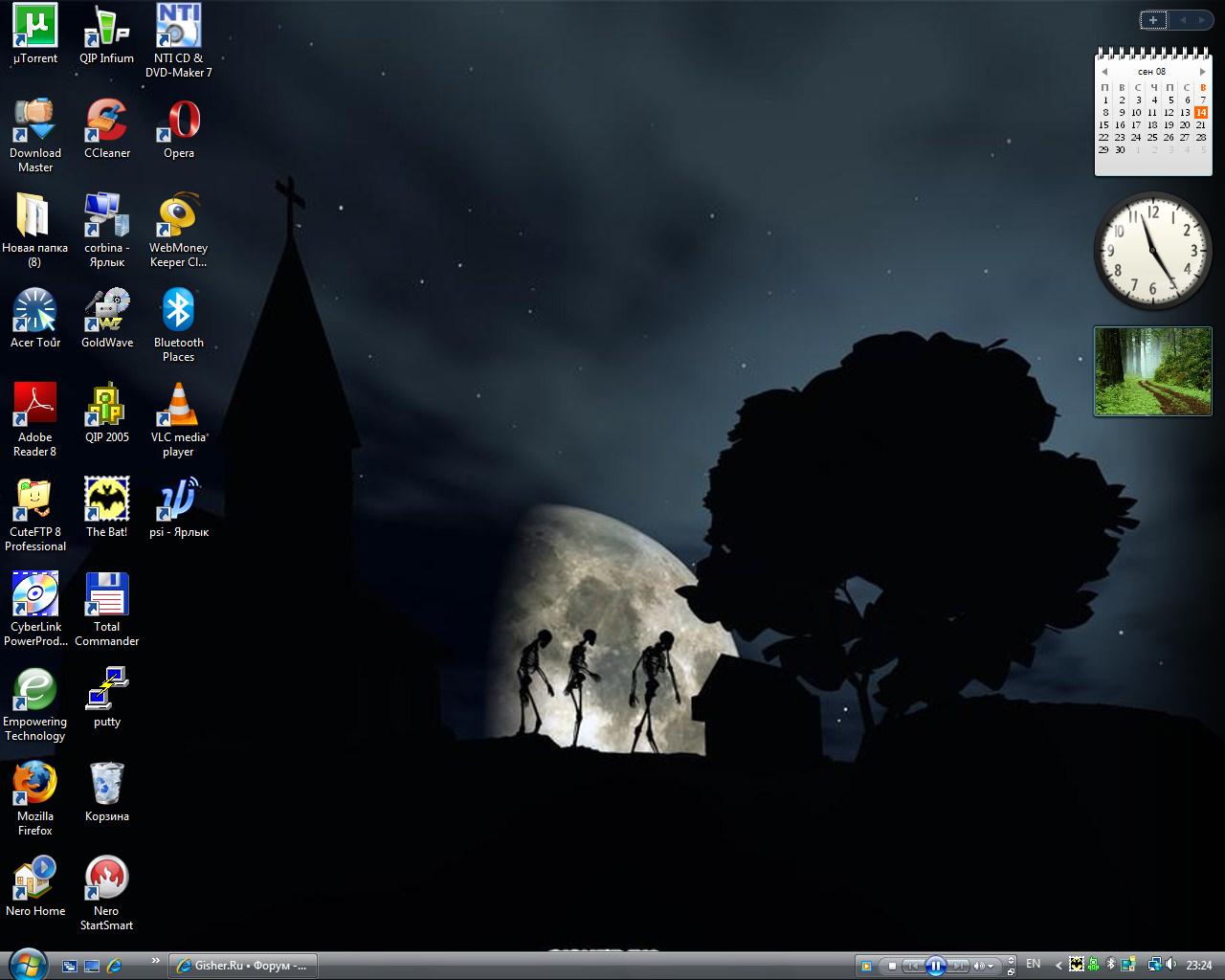This screenshot has width=1225, height=980.
Task: Add a gadget with the sidebar plus button
Action: (x=1153, y=20)
